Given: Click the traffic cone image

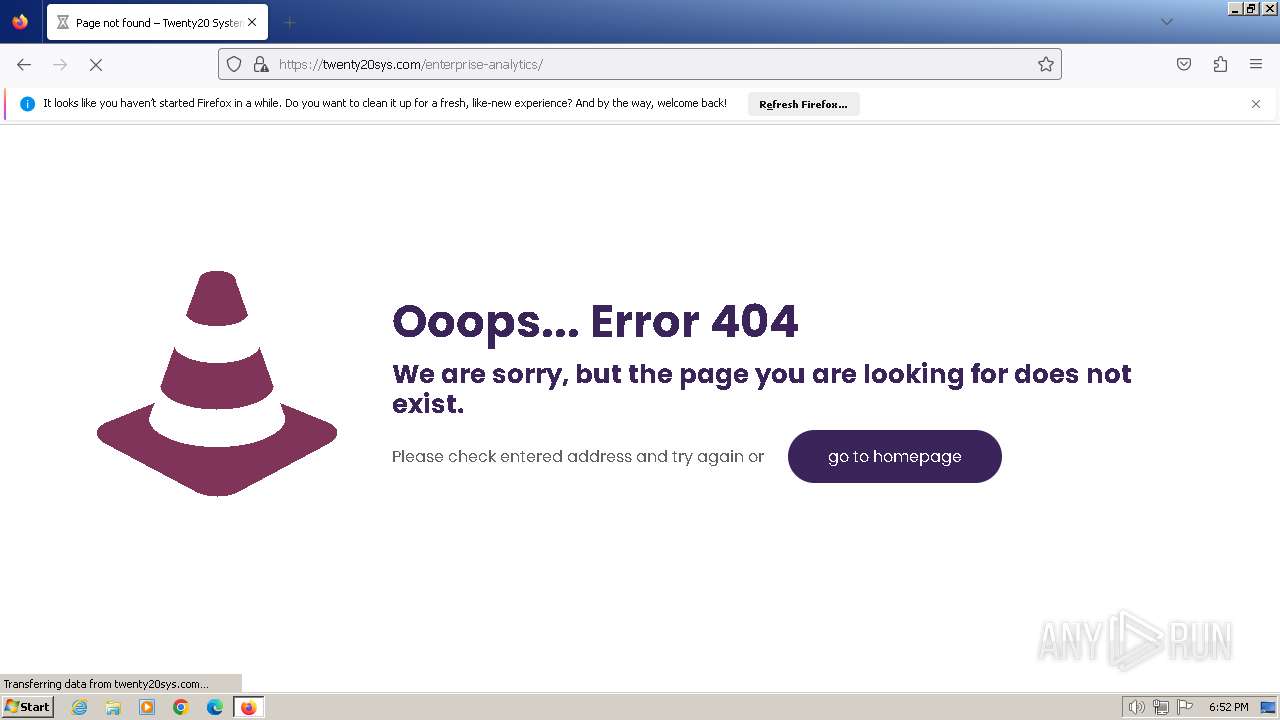Looking at the screenshot, I should 217,383.
